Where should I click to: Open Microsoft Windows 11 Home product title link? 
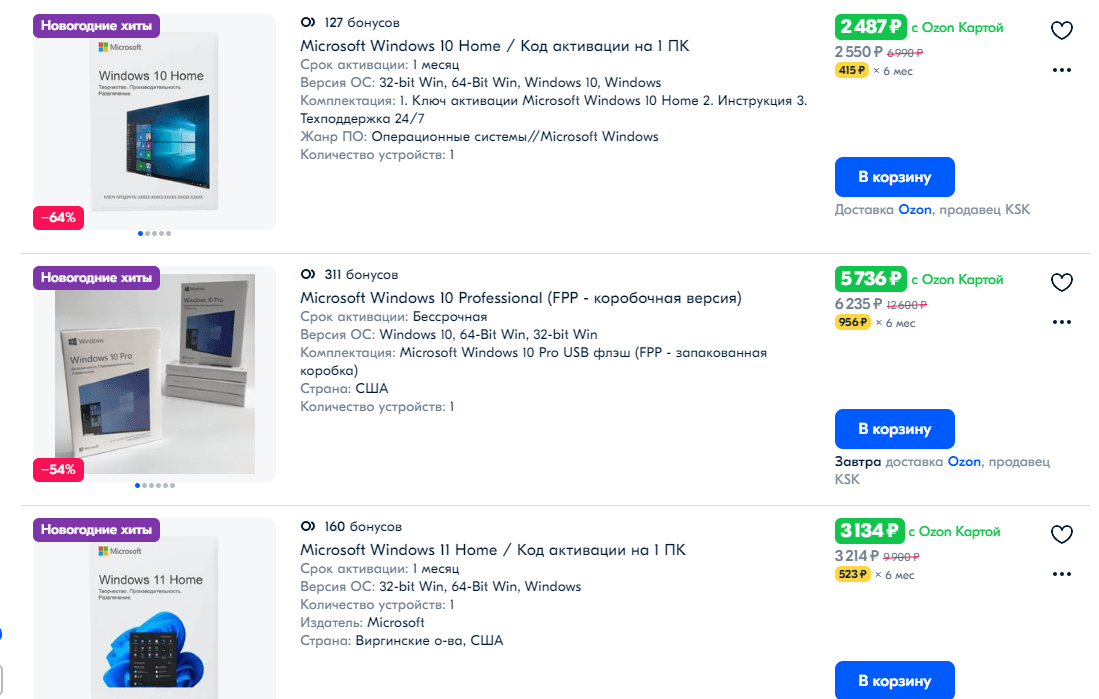[493, 550]
